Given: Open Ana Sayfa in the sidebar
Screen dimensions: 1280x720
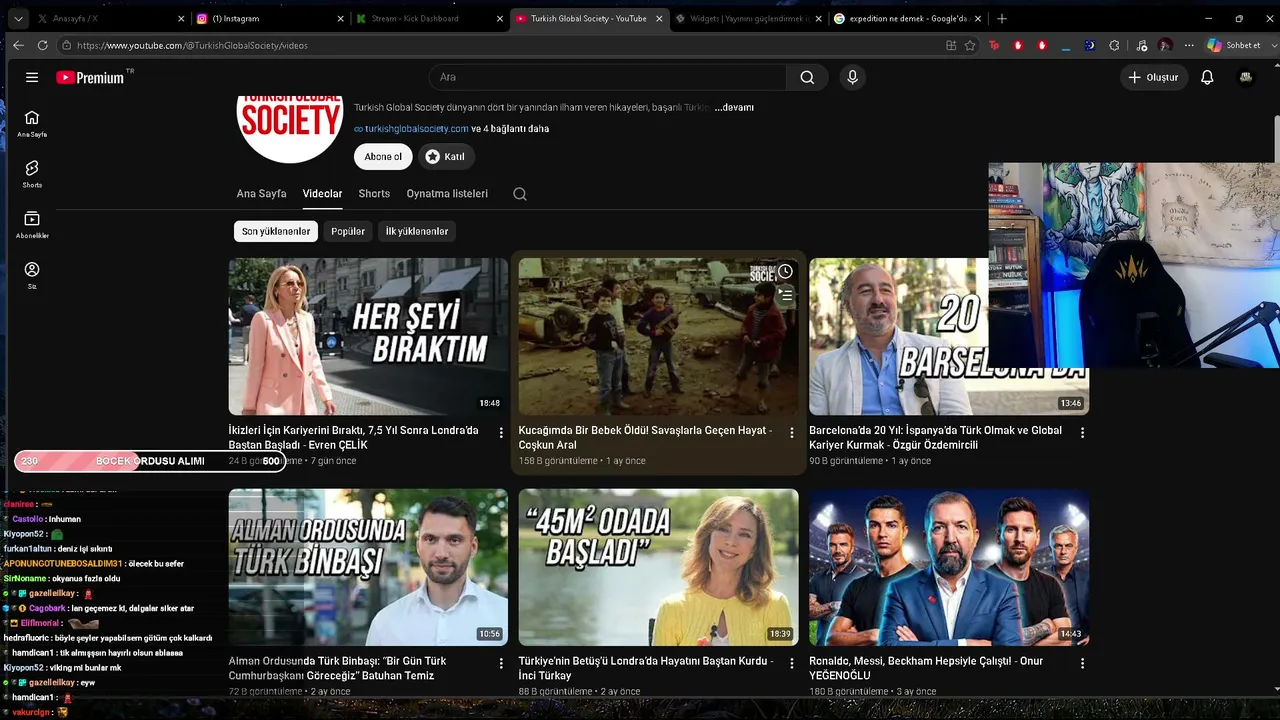Looking at the screenshot, I should pyautogui.click(x=32, y=123).
